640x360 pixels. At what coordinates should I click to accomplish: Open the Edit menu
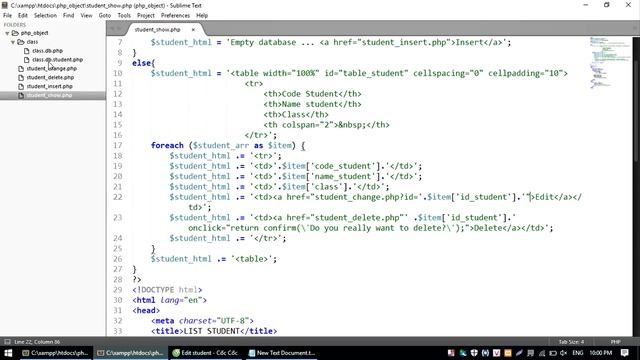coord(22,16)
